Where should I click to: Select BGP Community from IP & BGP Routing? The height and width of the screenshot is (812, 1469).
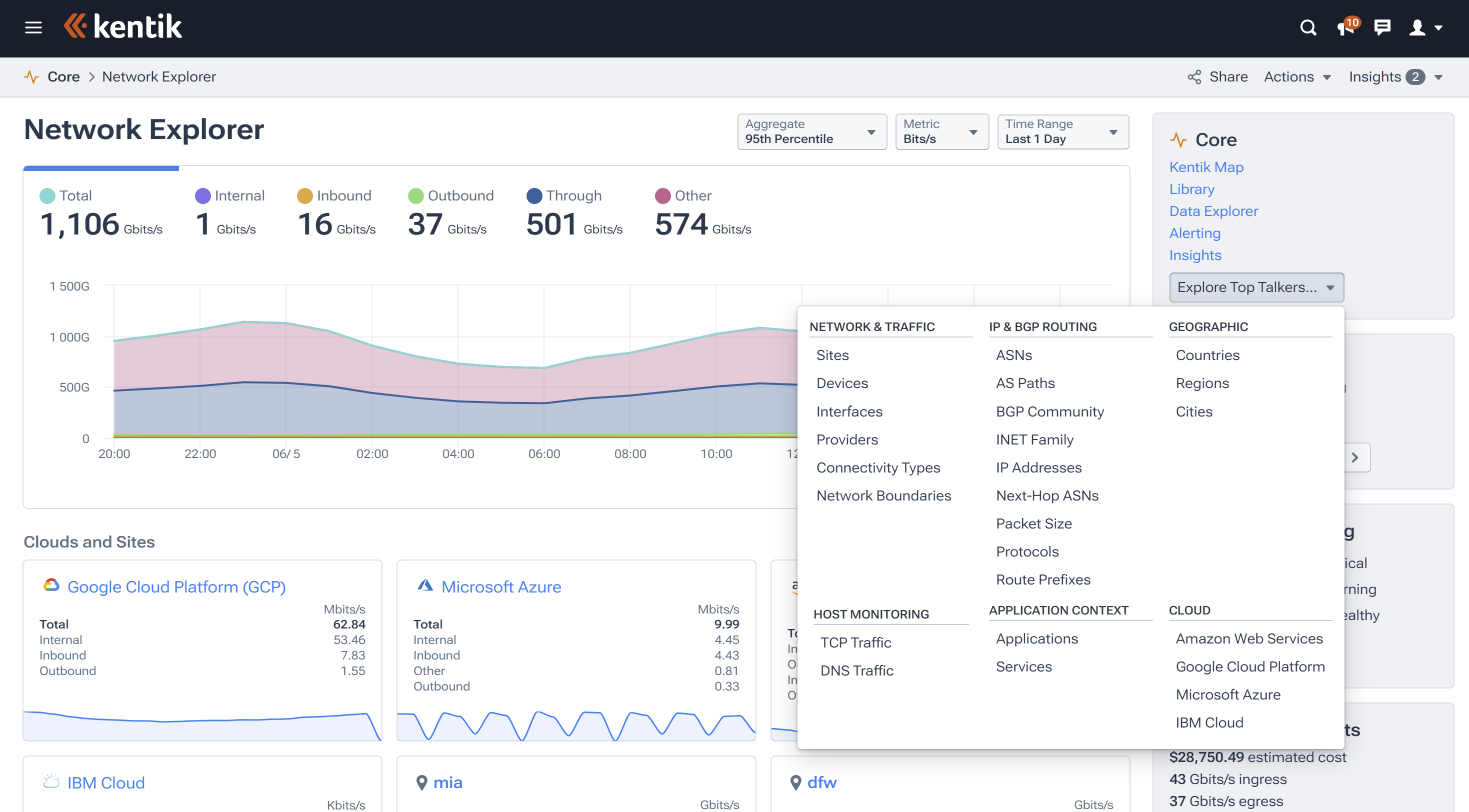tap(1051, 411)
